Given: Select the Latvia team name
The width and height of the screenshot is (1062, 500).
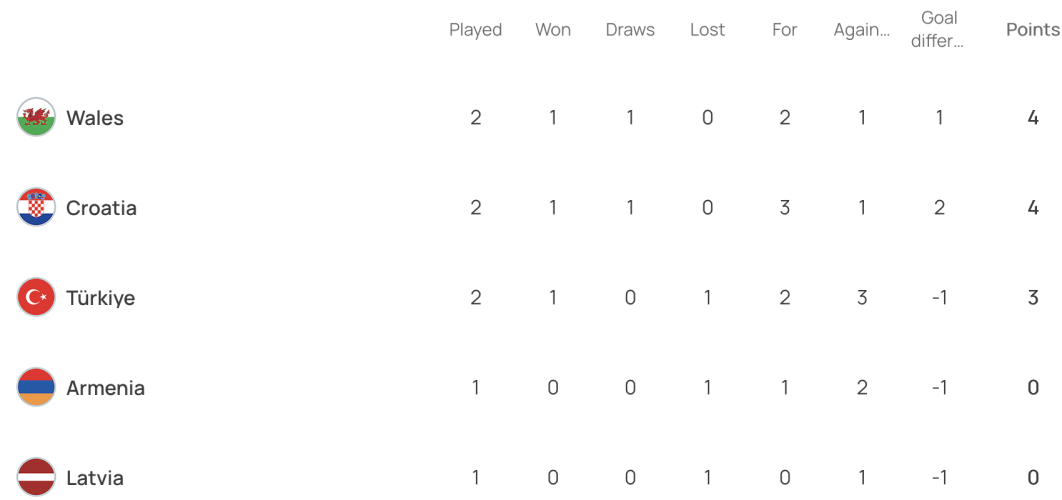Looking at the screenshot, I should pos(95,478).
